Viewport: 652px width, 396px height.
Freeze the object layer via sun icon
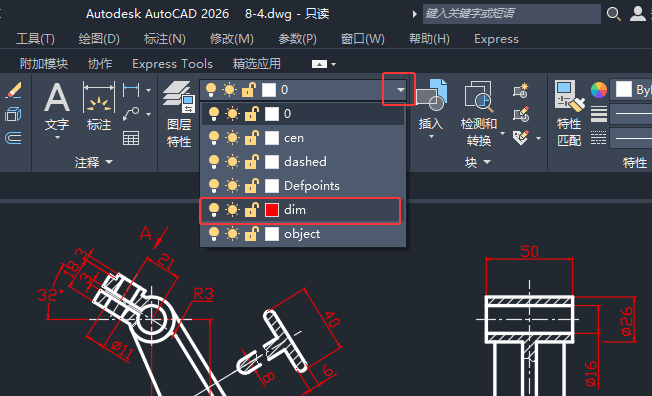tap(232, 234)
